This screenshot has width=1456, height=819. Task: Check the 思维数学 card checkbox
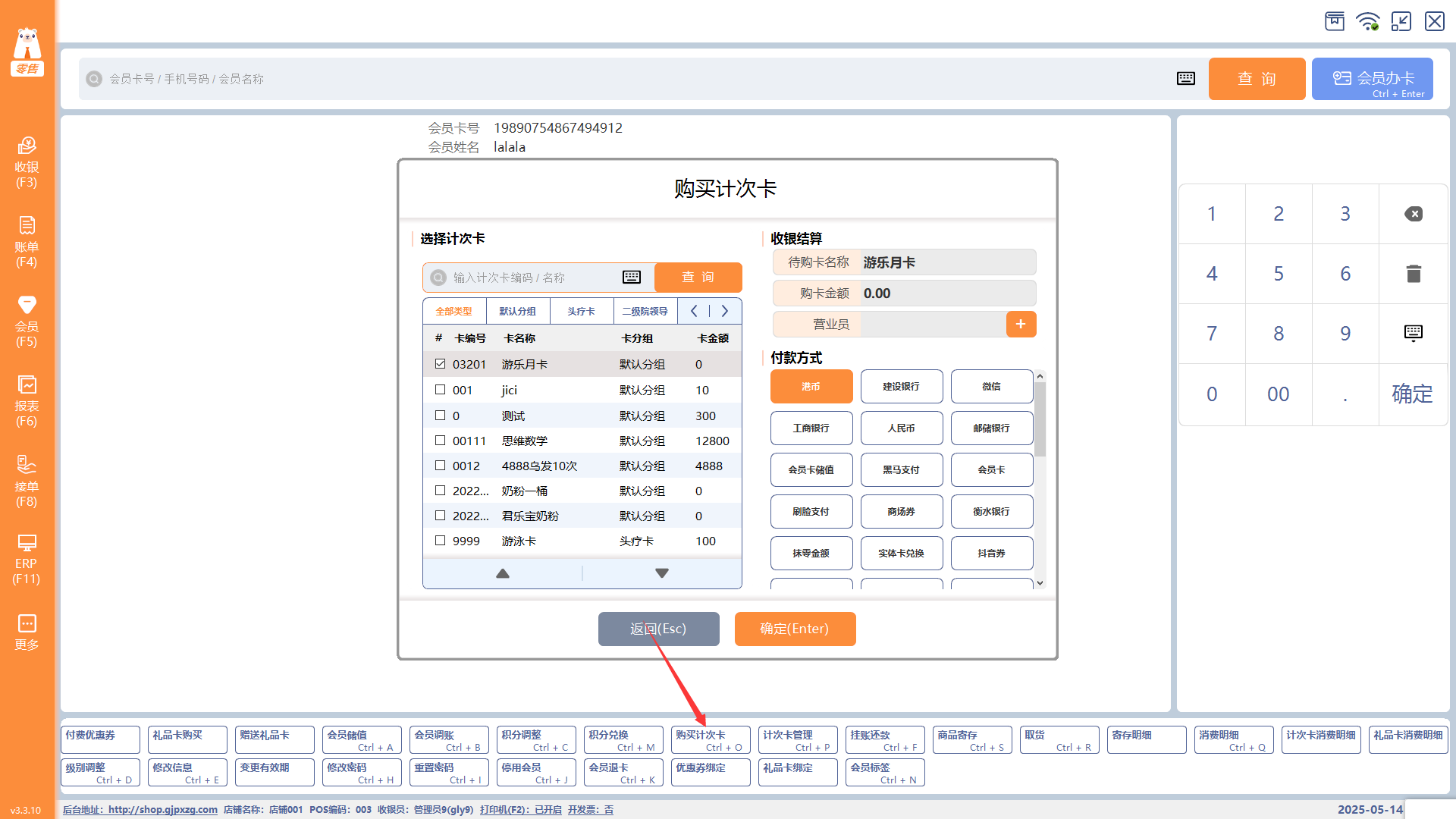440,441
